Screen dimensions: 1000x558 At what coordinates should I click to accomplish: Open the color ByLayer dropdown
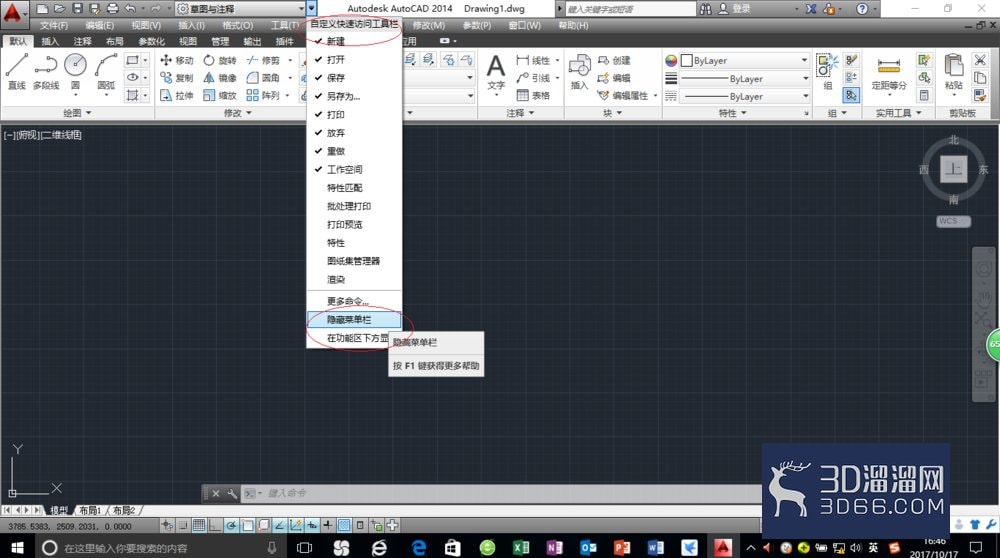click(745, 61)
